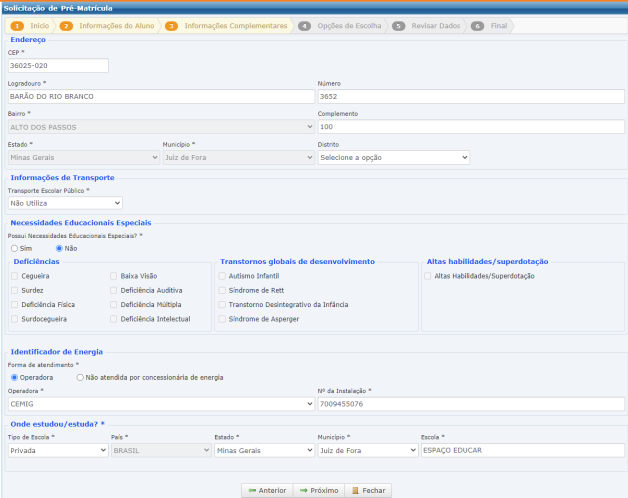Click the step 5 number badge icon

pyautogui.click(x=398, y=26)
